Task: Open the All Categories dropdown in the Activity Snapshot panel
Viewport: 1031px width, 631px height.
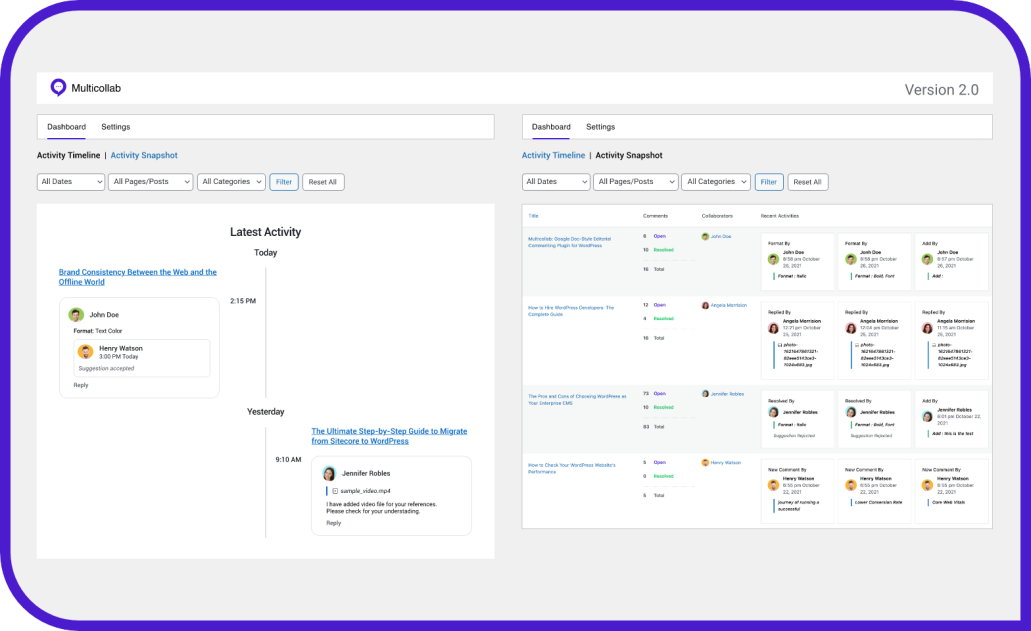Action: click(716, 182)
